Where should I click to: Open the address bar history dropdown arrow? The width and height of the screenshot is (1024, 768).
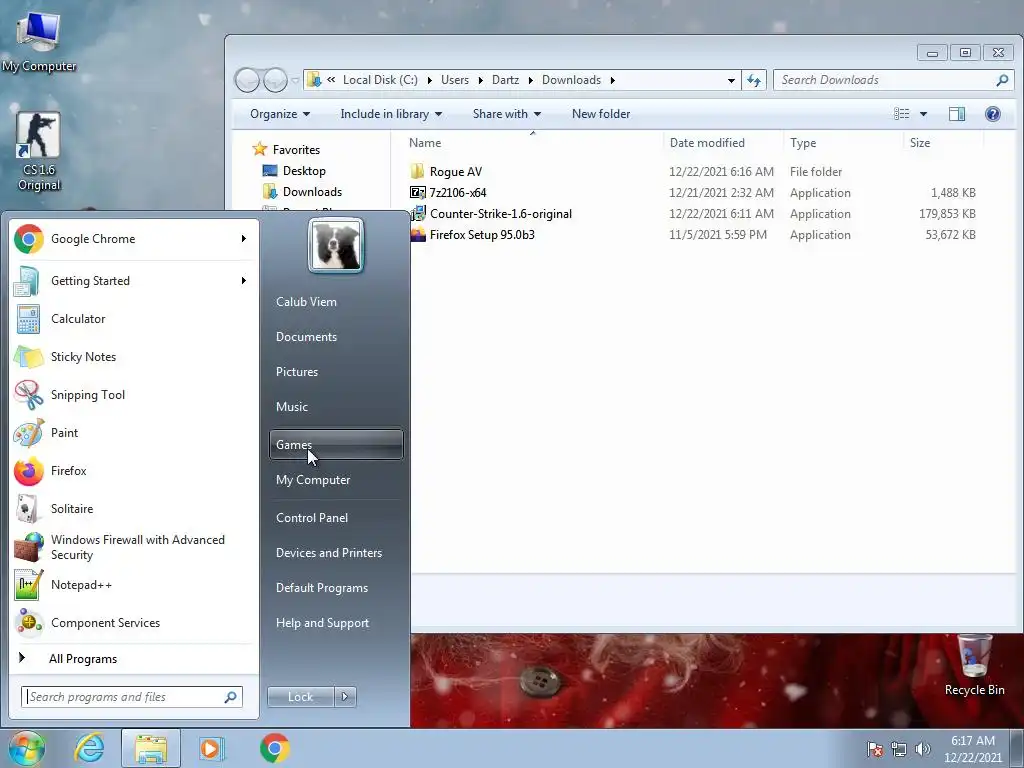click(x=731, y=80)
